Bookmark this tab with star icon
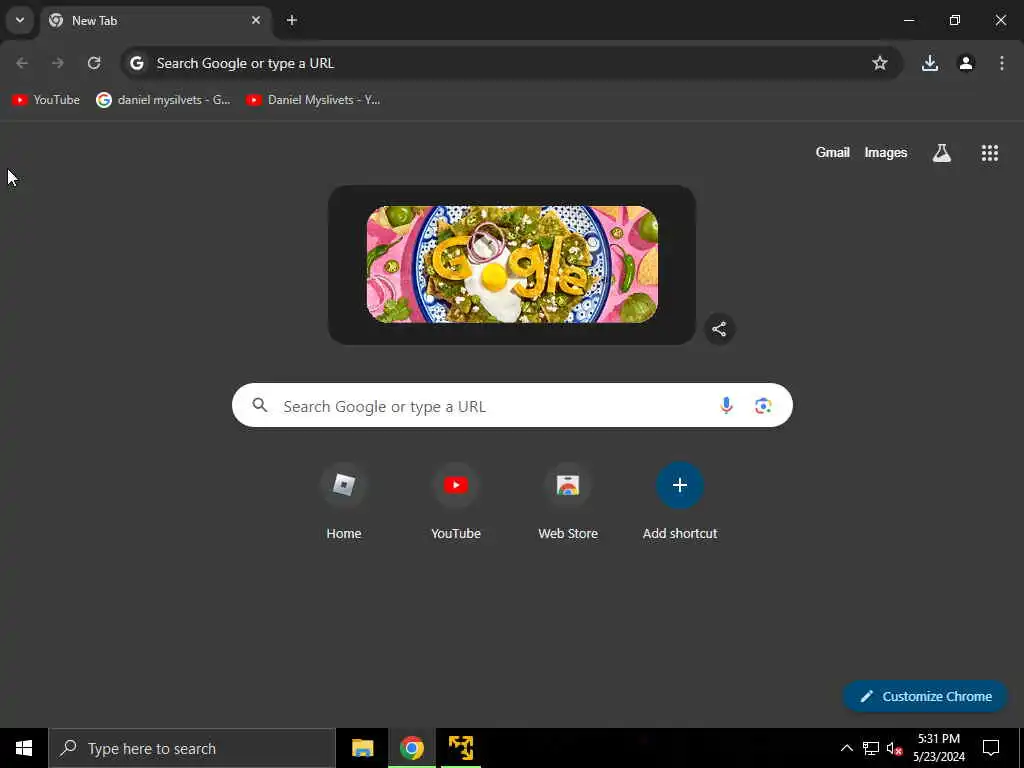1024x768 pixels. pyautogui.click(x=880, y=63)
